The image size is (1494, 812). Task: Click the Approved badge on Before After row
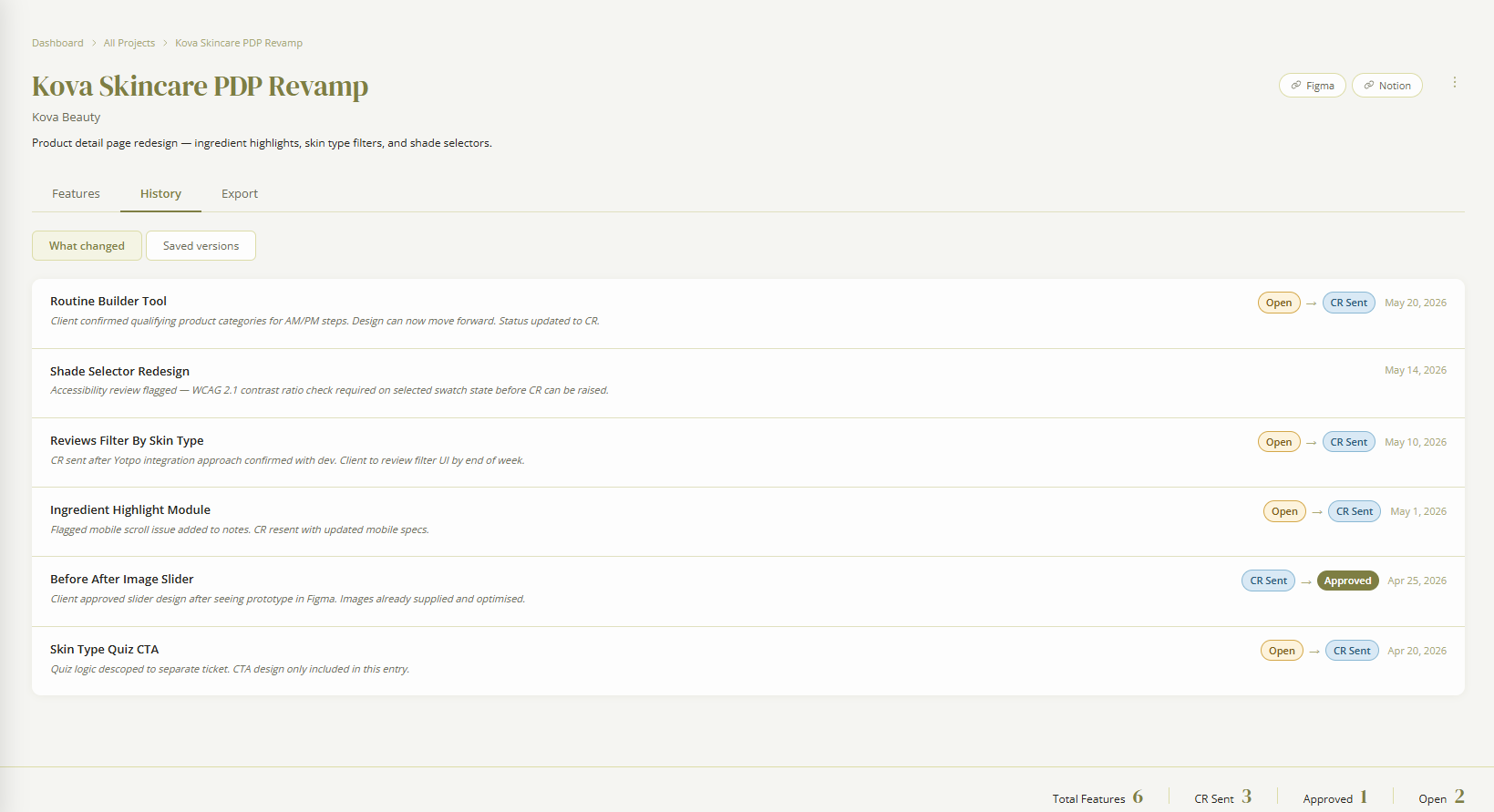pyautogui.click(x=1347, y=581)
